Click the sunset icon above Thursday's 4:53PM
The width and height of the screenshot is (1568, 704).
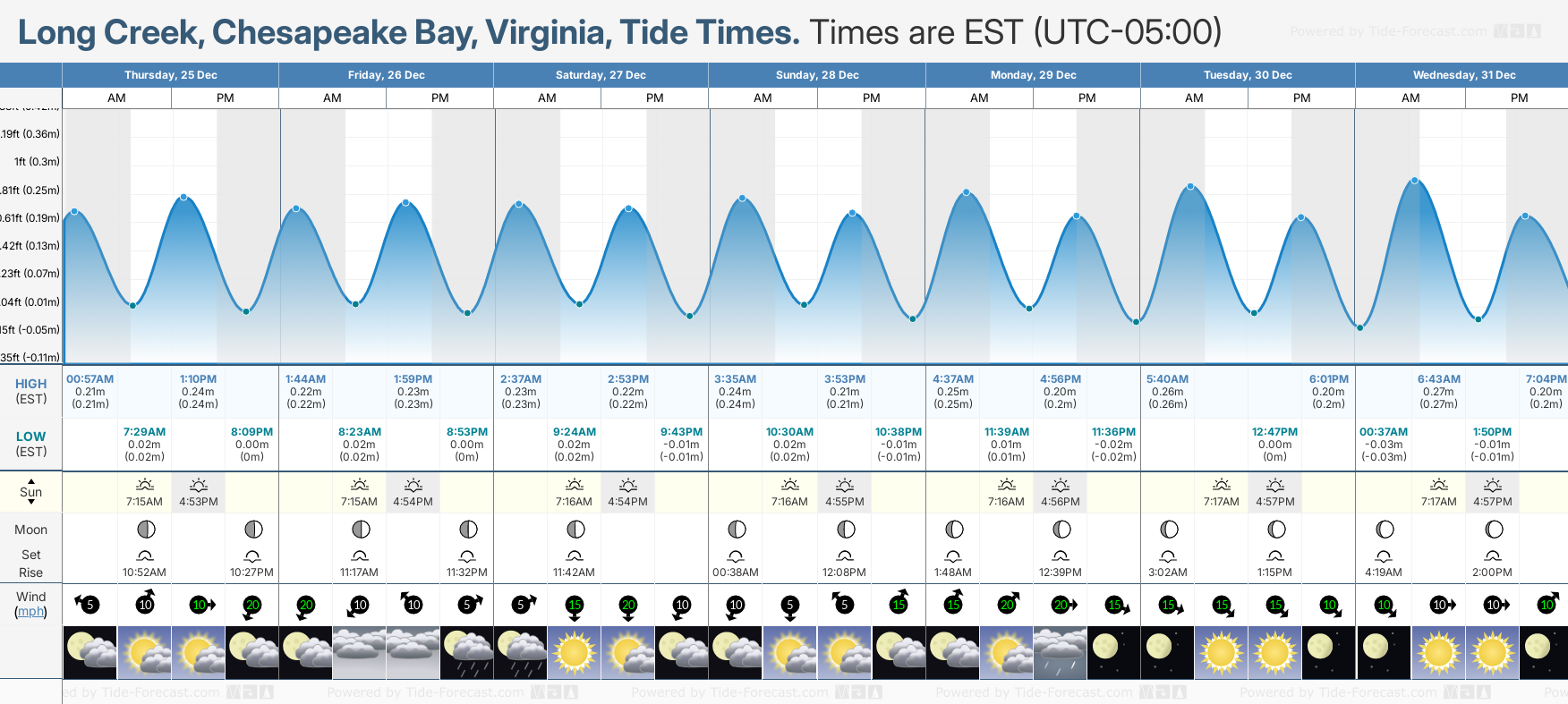tap(199, 486)
